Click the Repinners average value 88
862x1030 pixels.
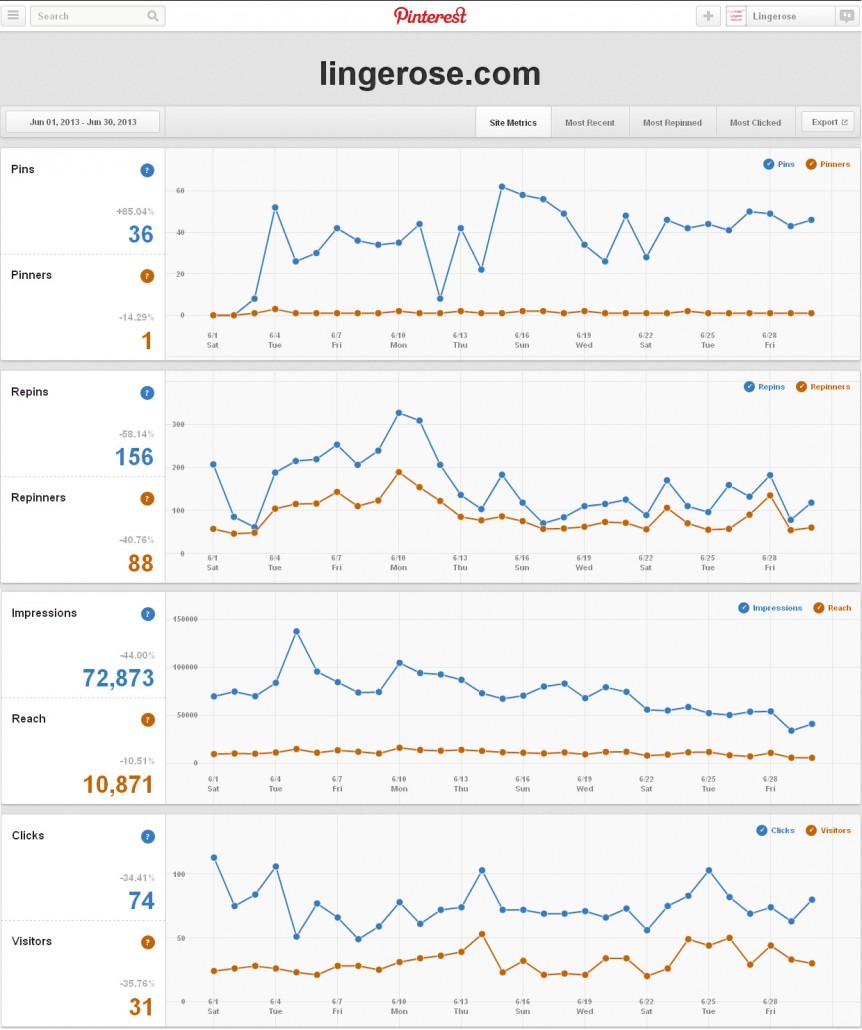[141, 563]
